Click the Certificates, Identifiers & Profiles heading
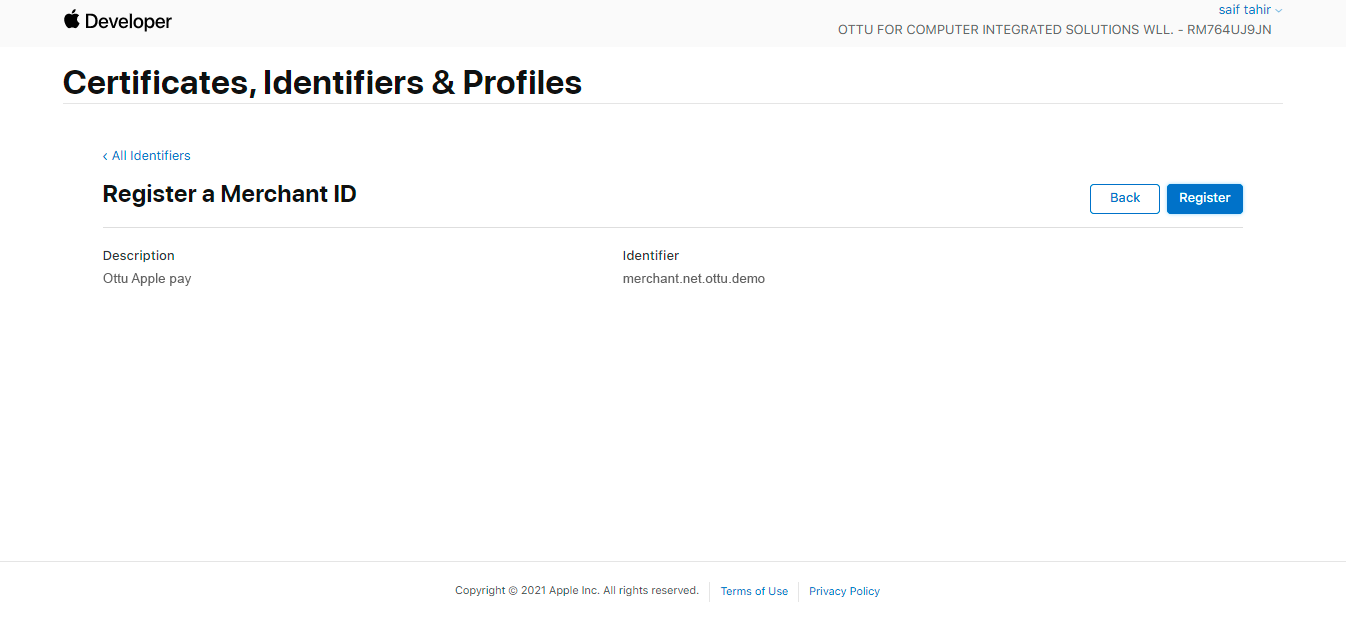The image size is (1346, 618). [322, 82]
